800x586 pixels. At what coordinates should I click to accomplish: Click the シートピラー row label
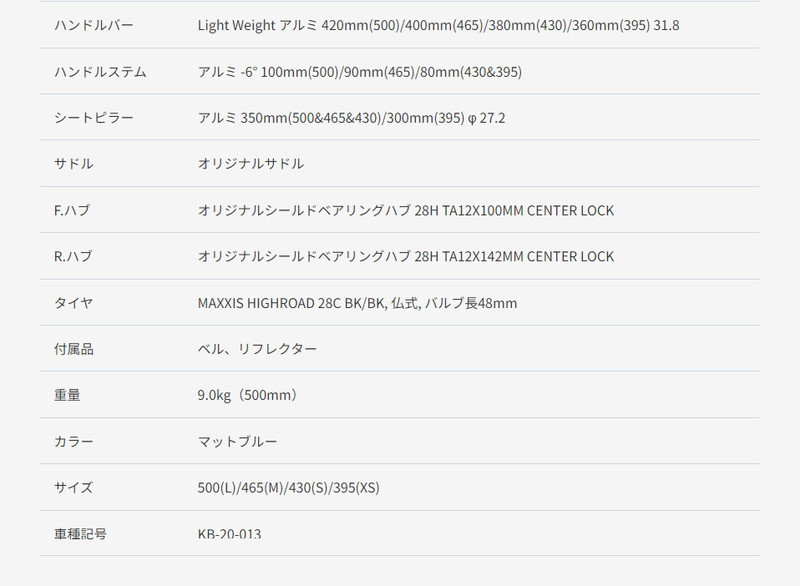click(94, 118)
